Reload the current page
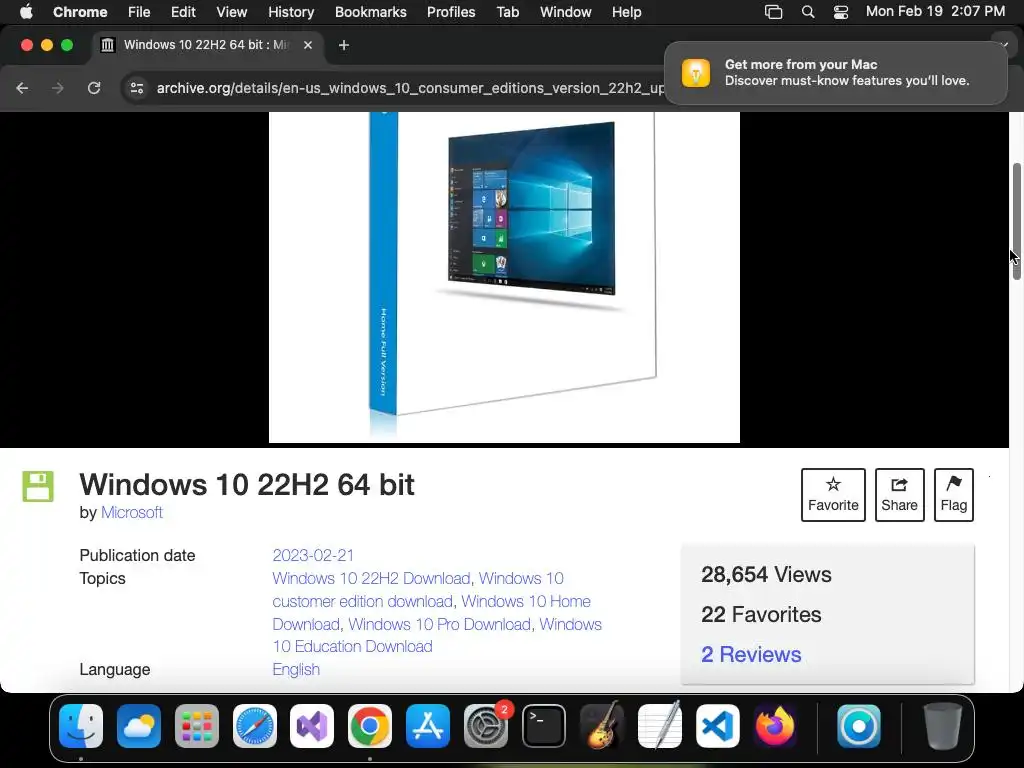Image resolution: width=1024 pixels, height=768 pixels. tap(94, 88)
